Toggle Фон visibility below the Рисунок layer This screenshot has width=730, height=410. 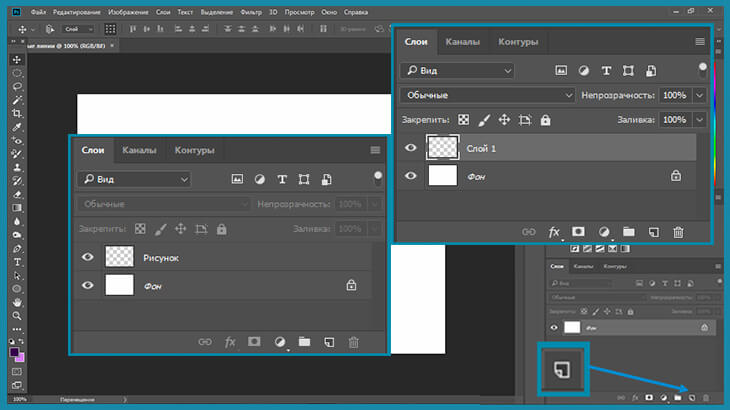pos(88,285)
